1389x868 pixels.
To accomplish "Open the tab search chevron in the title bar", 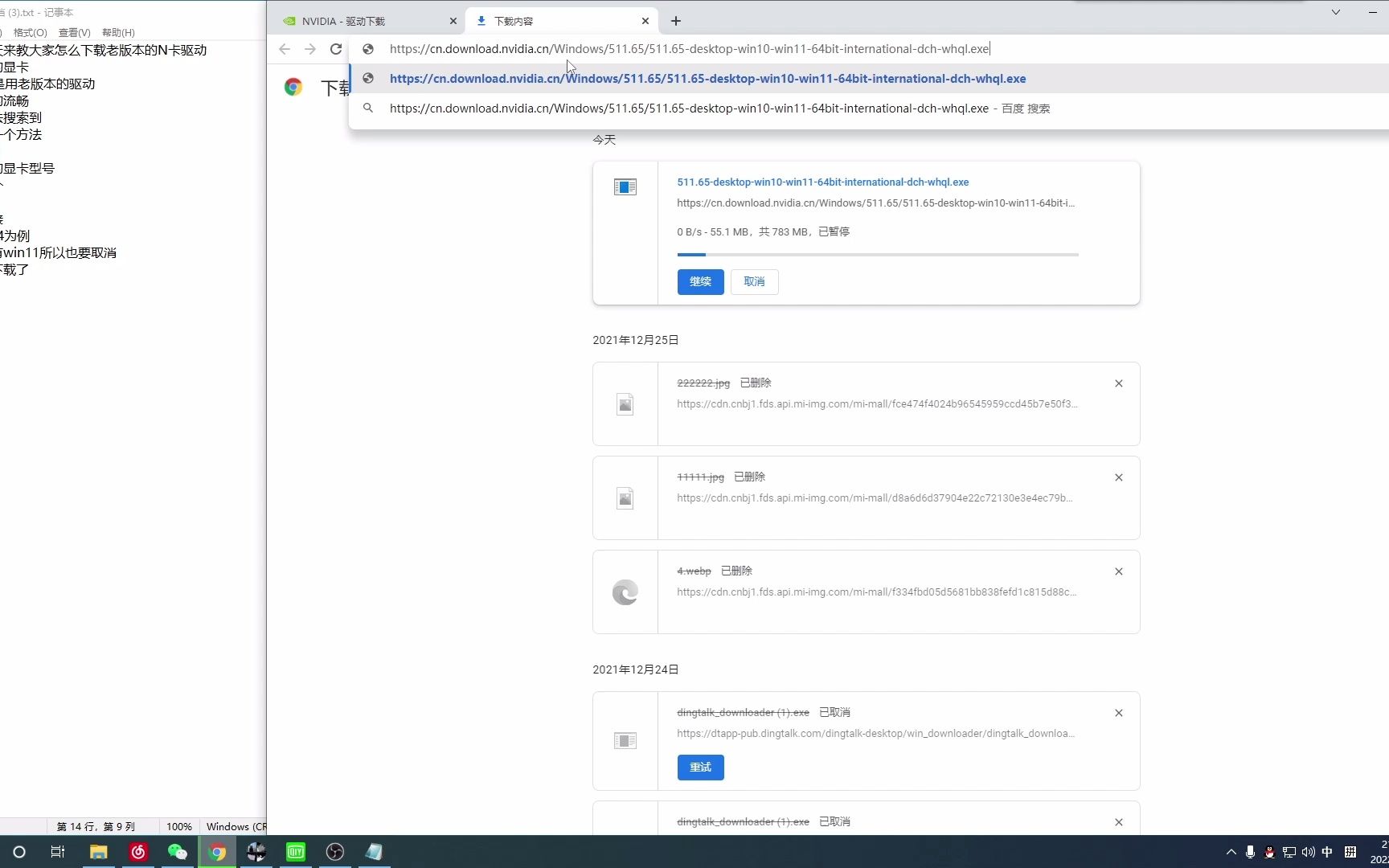I will tap(1336, 12).
